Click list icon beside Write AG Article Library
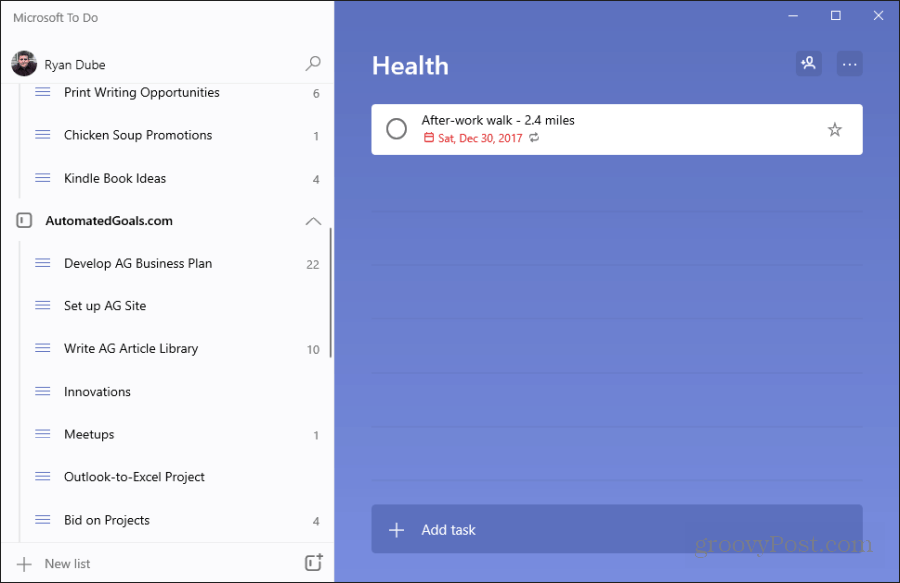Screen dimensions: 900x583 pyautogui.click(x=42, y=348)
